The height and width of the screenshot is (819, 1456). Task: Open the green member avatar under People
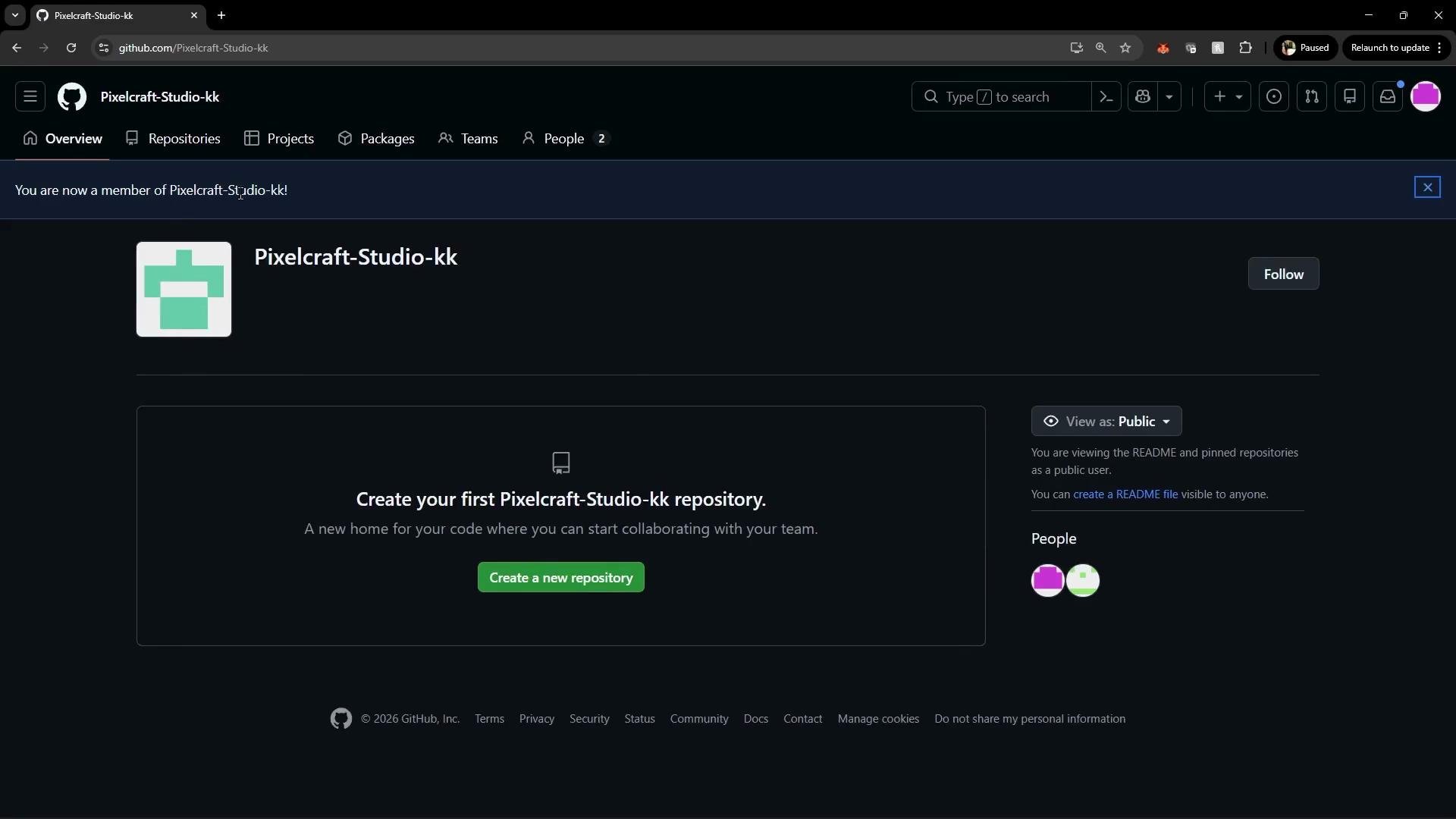1083,580
